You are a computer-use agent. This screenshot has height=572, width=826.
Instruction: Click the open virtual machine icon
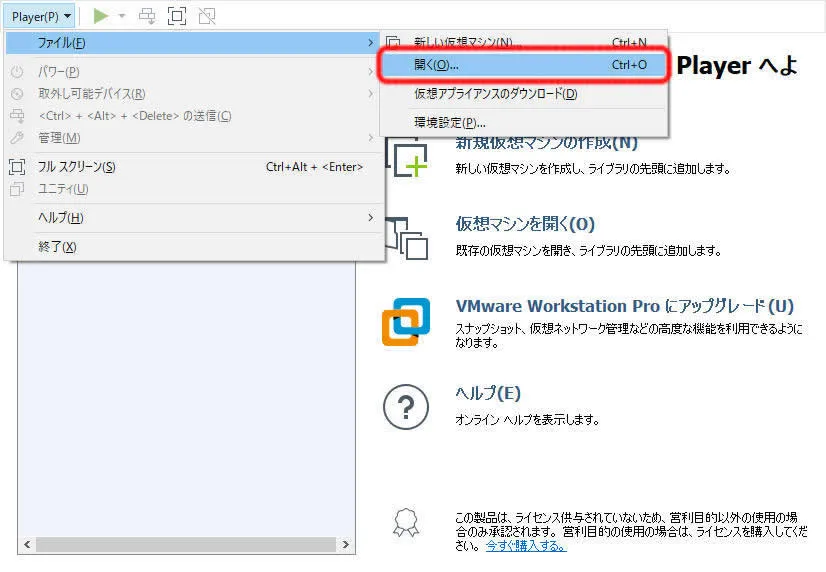(406, 238)
